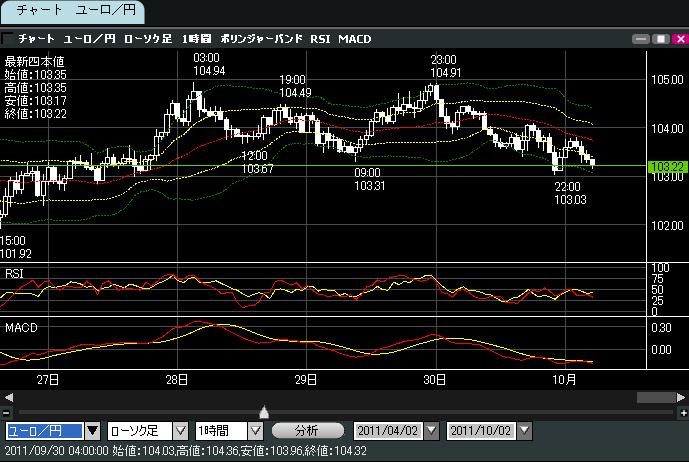This screenshot has width=689, height=462.
Task: Click the scroll-right arrow under the chart
Action: [680, 397]
